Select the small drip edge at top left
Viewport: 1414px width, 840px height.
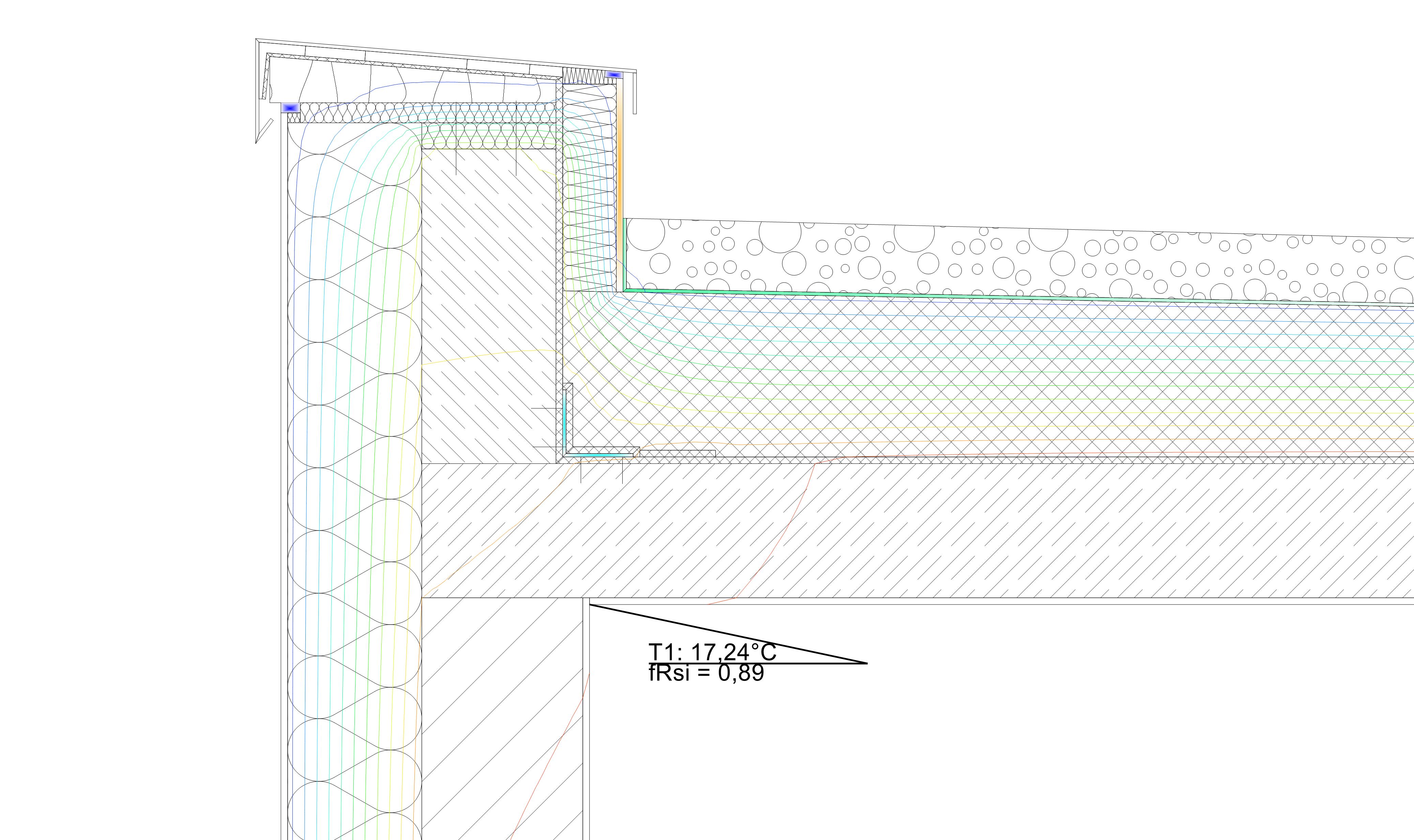coord(264,131)
